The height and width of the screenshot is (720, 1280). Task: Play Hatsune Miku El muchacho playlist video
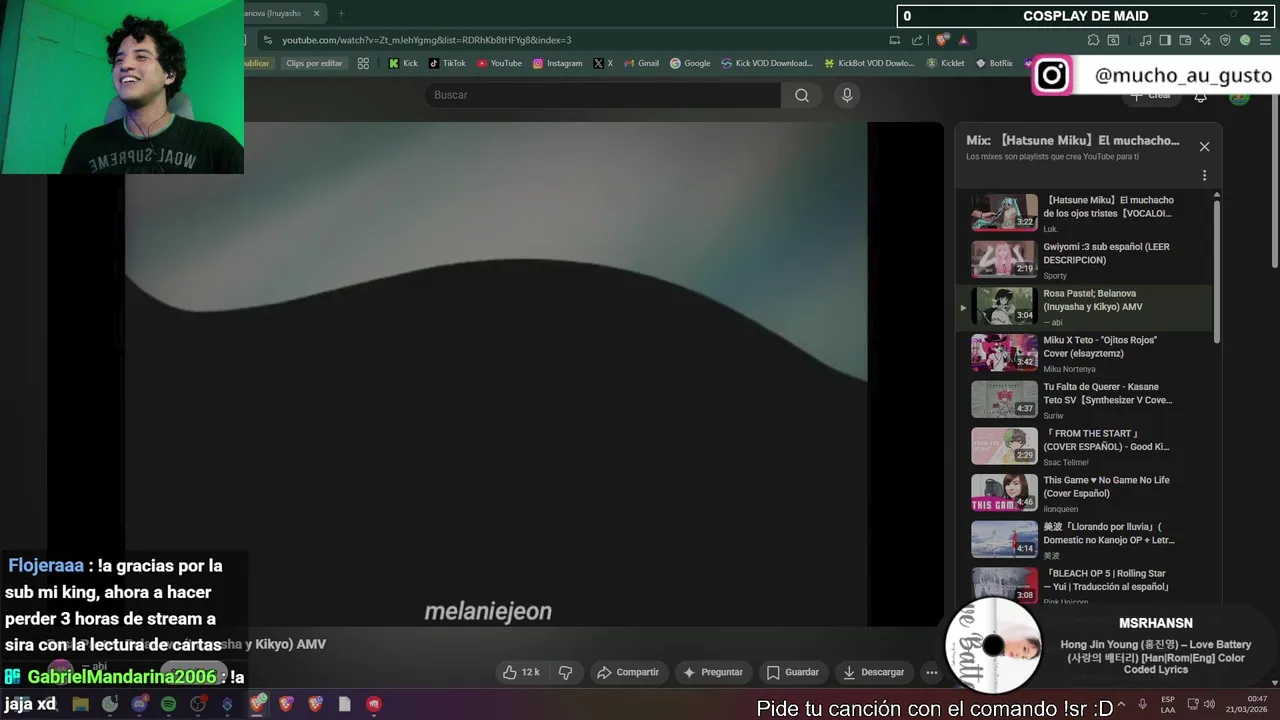(1085, 212)
